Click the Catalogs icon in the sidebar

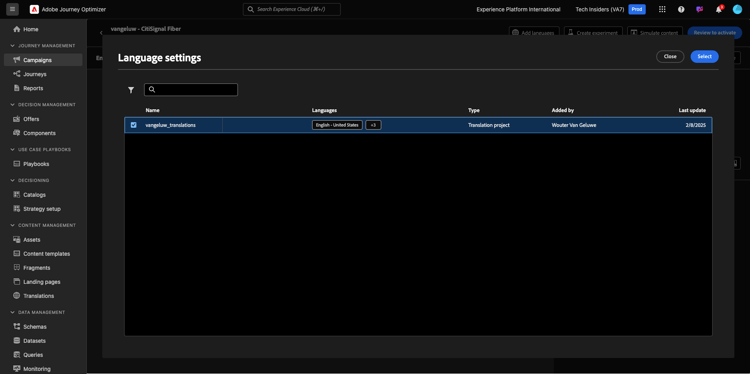click(17, 195)
